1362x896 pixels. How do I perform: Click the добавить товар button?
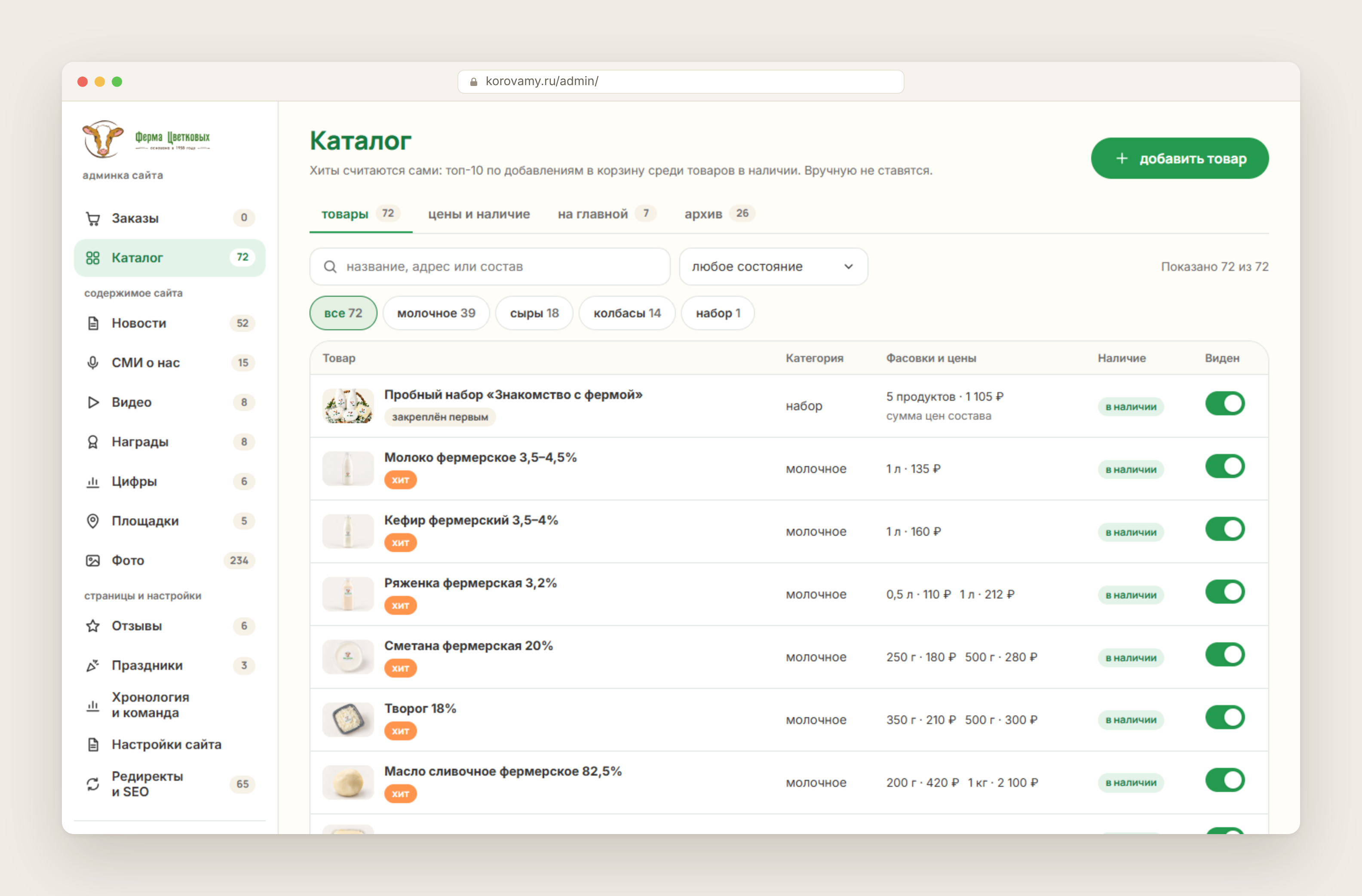[x=1179, y=159]
